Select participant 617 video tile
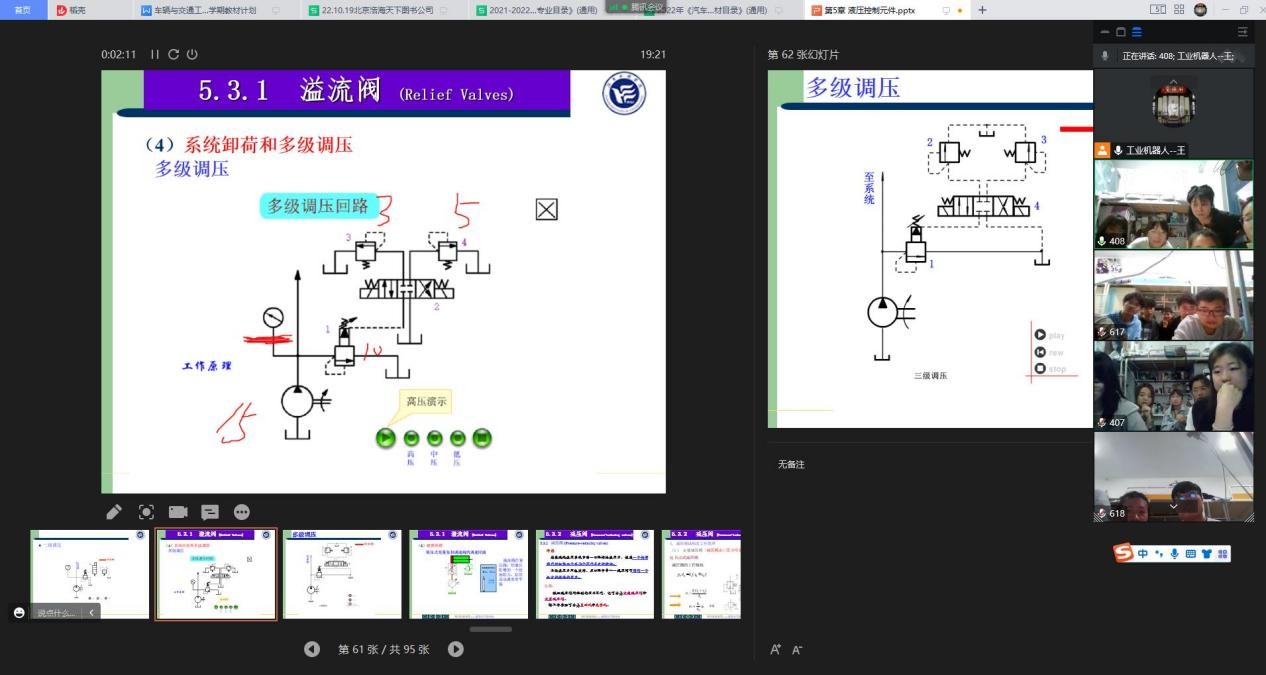 (x=1173, y=295)
